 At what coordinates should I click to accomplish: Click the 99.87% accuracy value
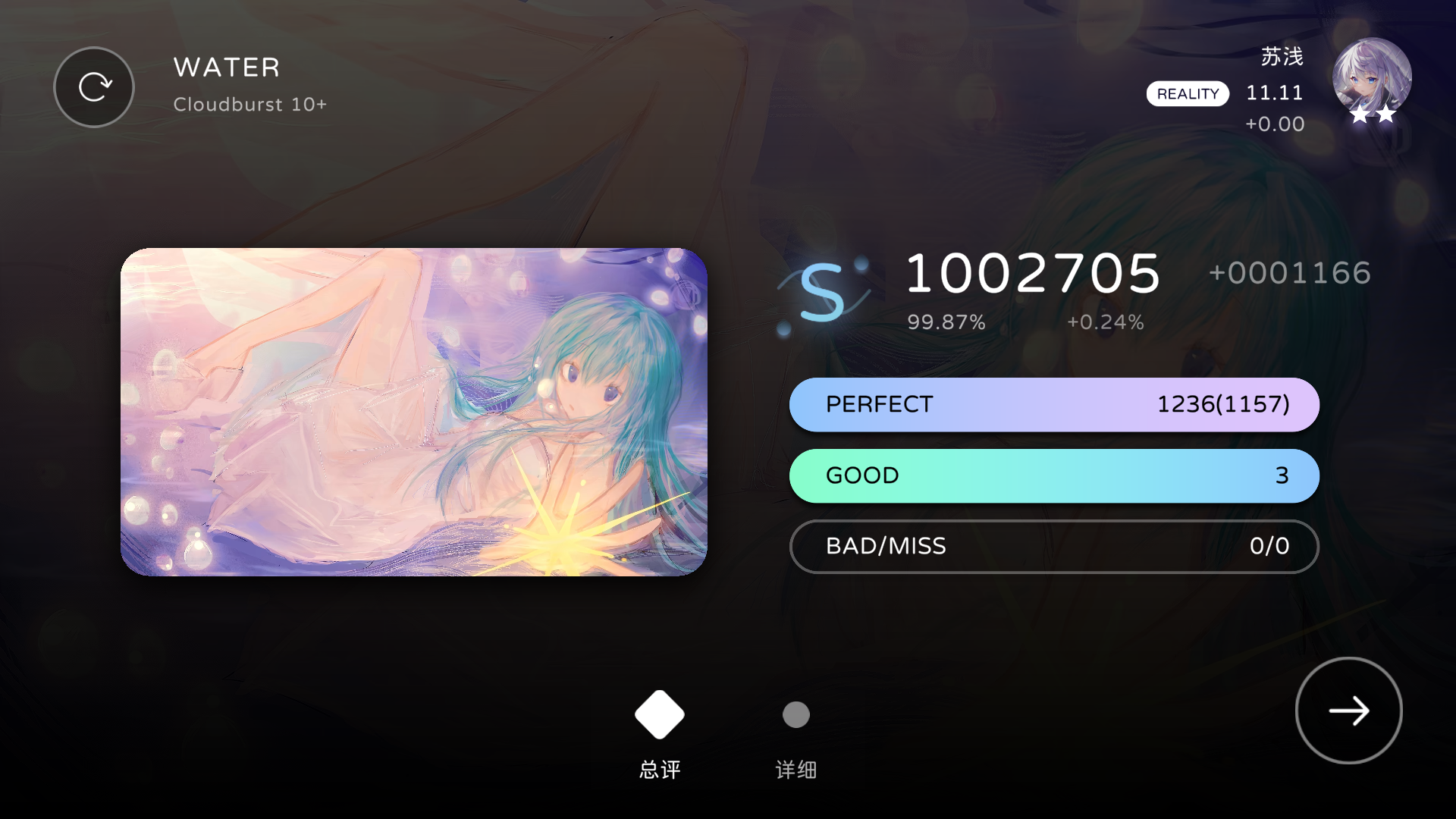946,322
